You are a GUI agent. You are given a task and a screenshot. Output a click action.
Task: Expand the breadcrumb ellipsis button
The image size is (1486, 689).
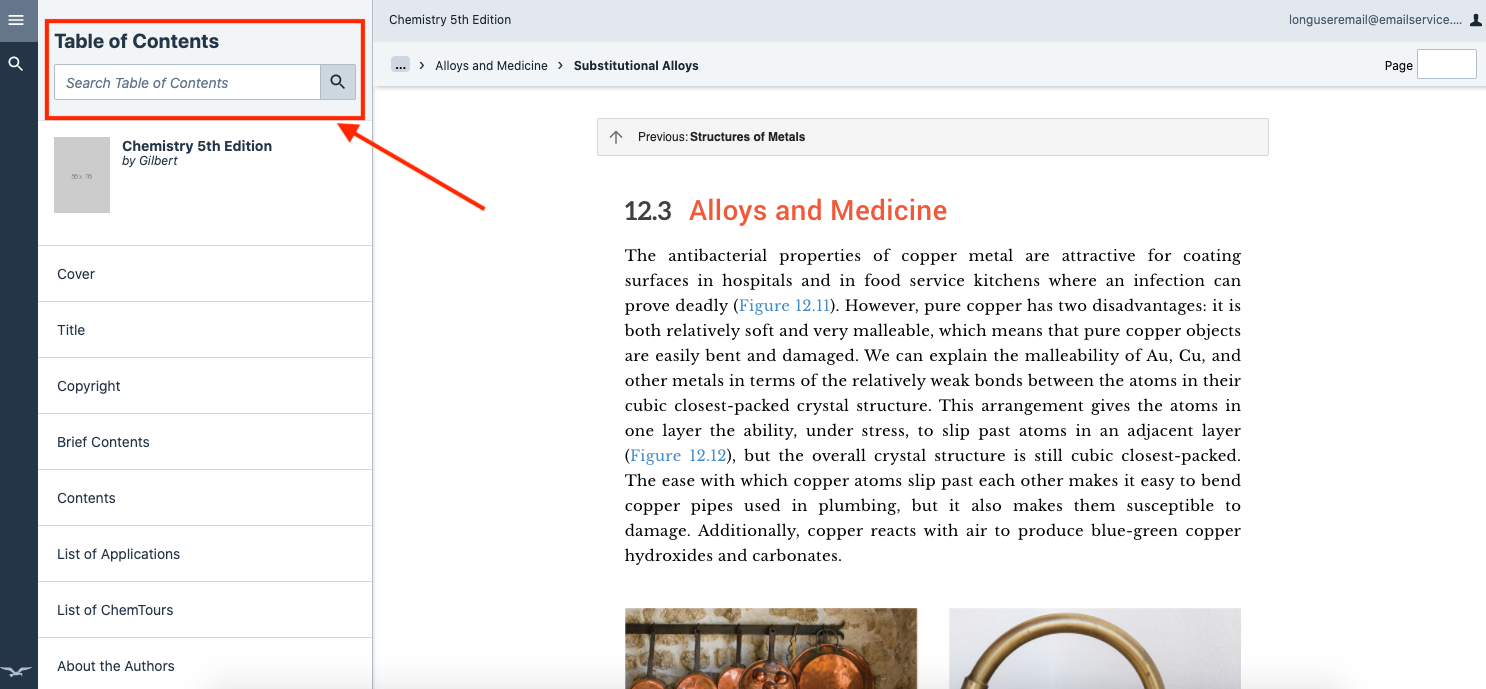pos(400,65)
